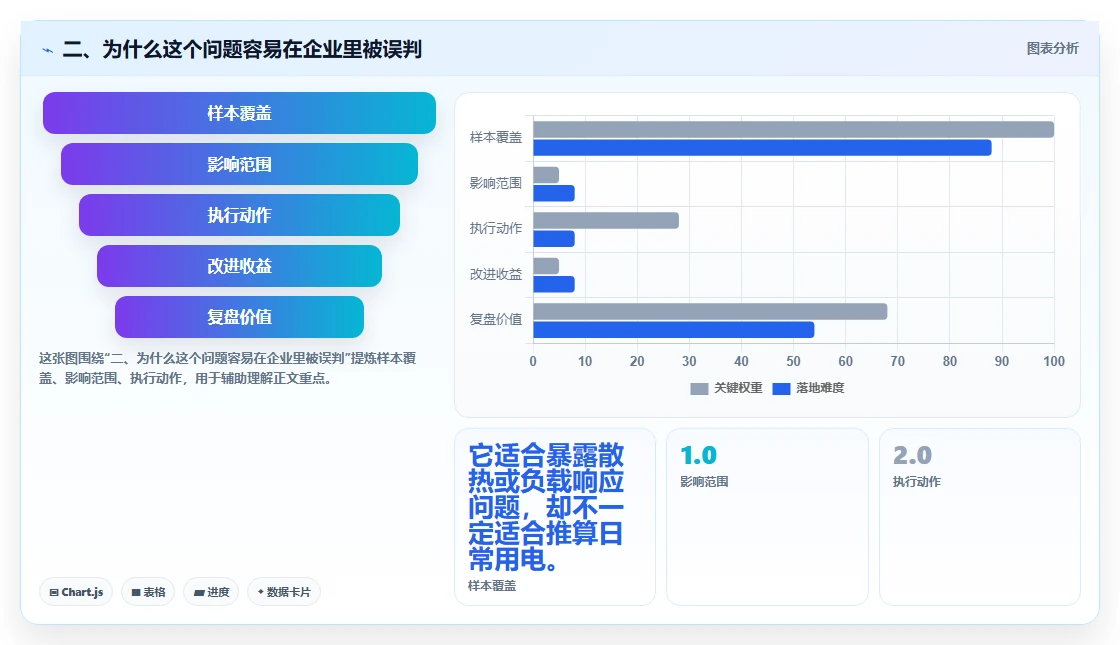Click the blue 复盘价值 落地难度 bar
Viewport: 1120px width, 645px height.
pos(674,330)
